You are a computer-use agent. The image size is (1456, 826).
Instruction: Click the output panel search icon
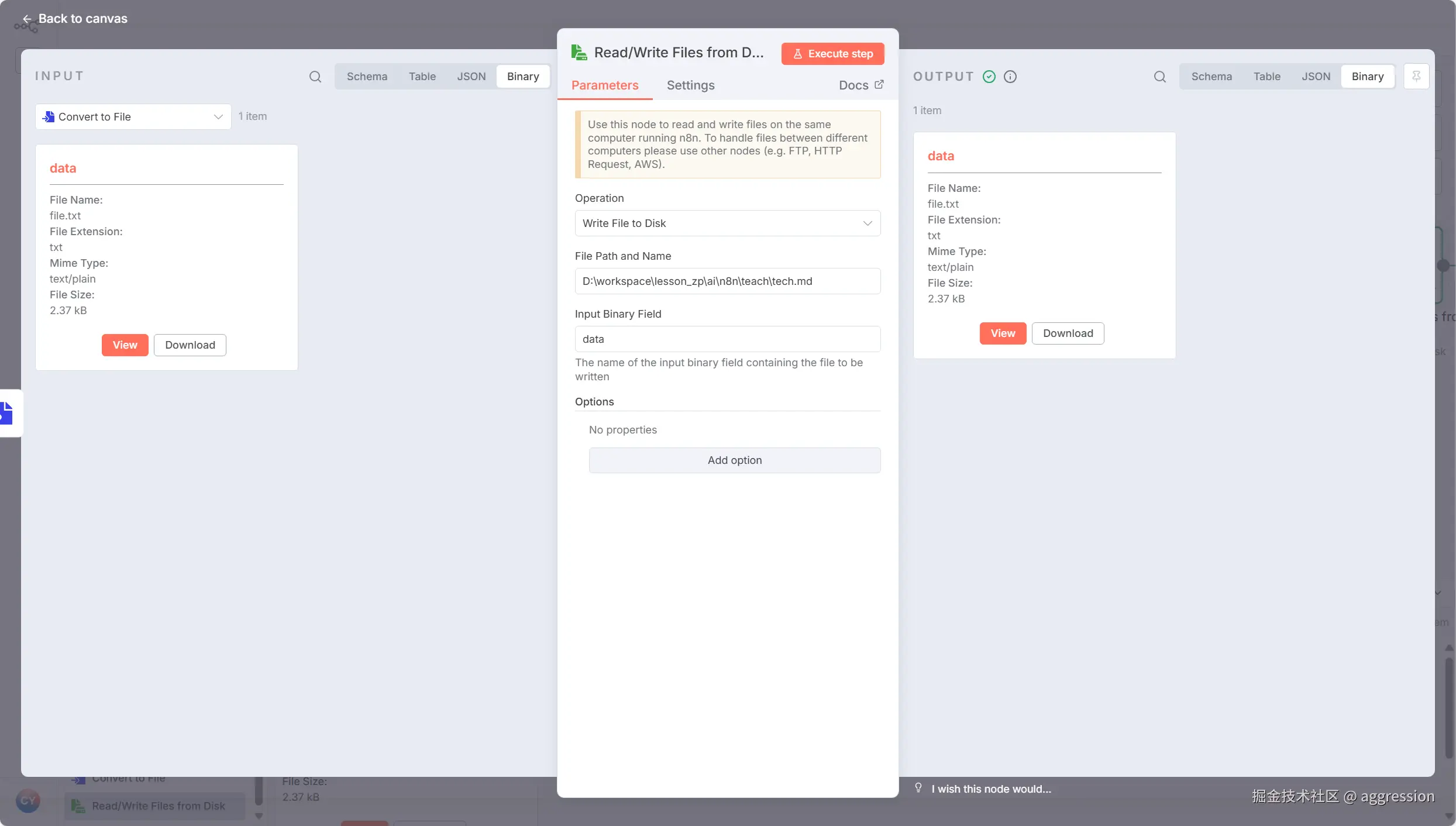click(1159, 77)
